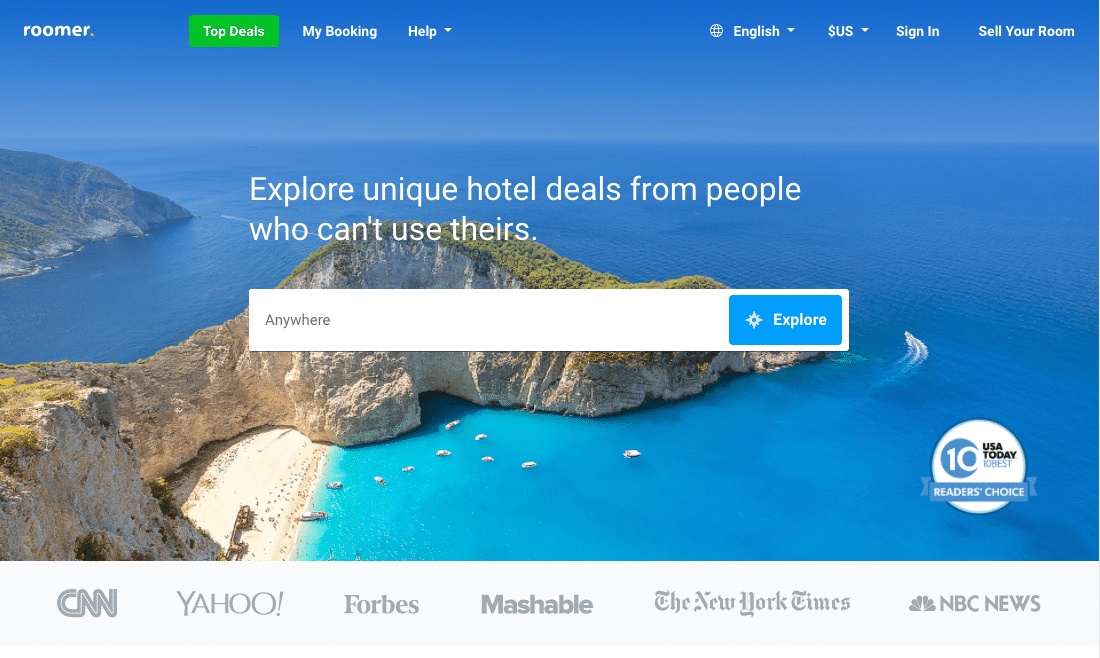This screenshot has width=1100, height=658.
Task: Open the English language dropdown
Action: tap(752, 31)
